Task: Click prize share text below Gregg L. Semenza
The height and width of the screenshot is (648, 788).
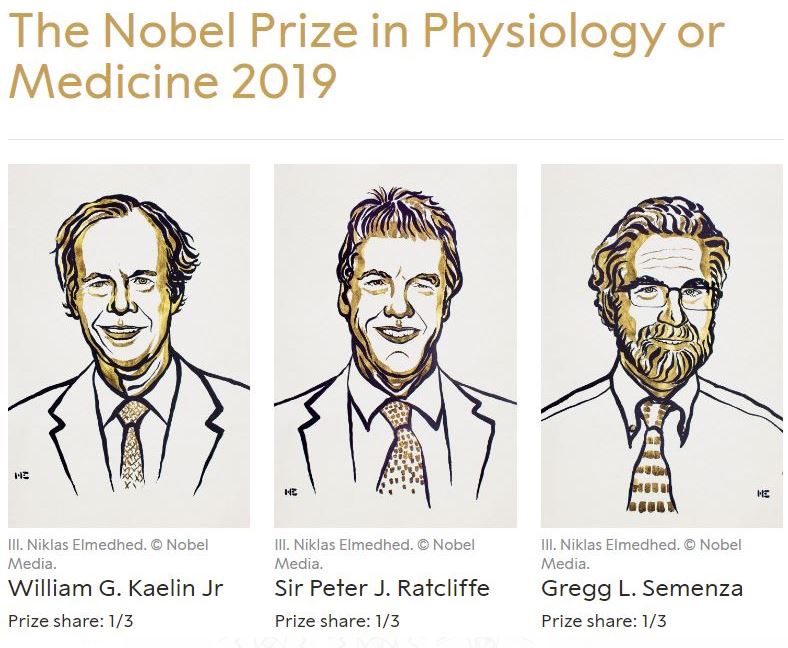Action: pos(604,621)
